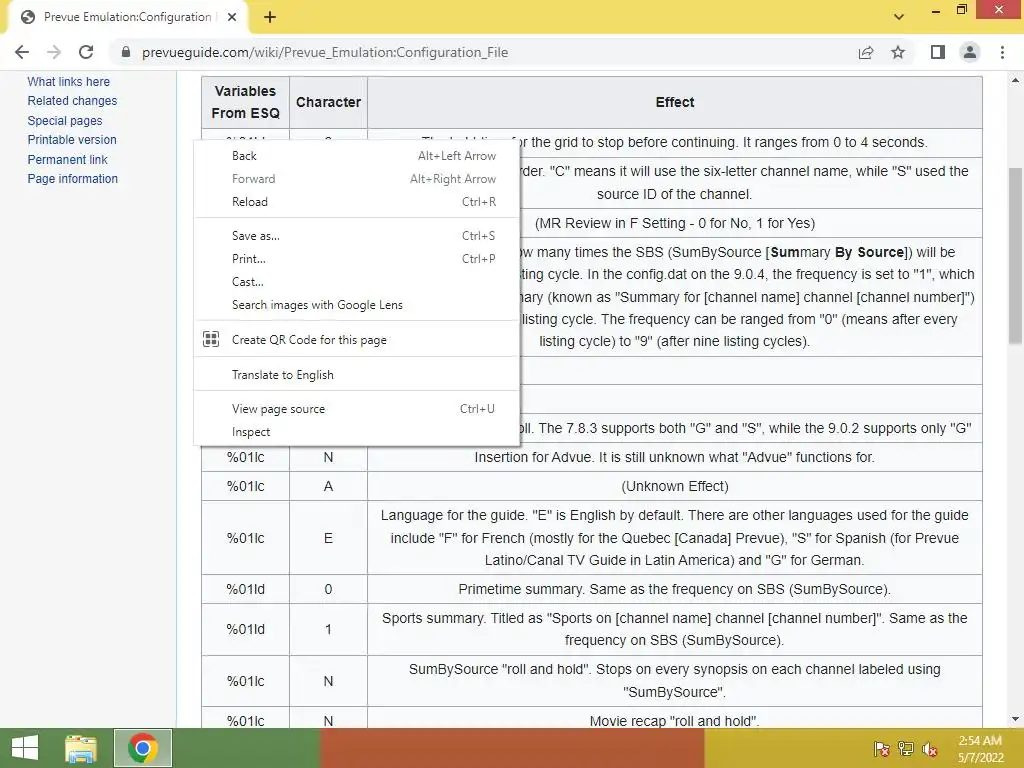Select Search images with Google Lens

click(357, 305)
